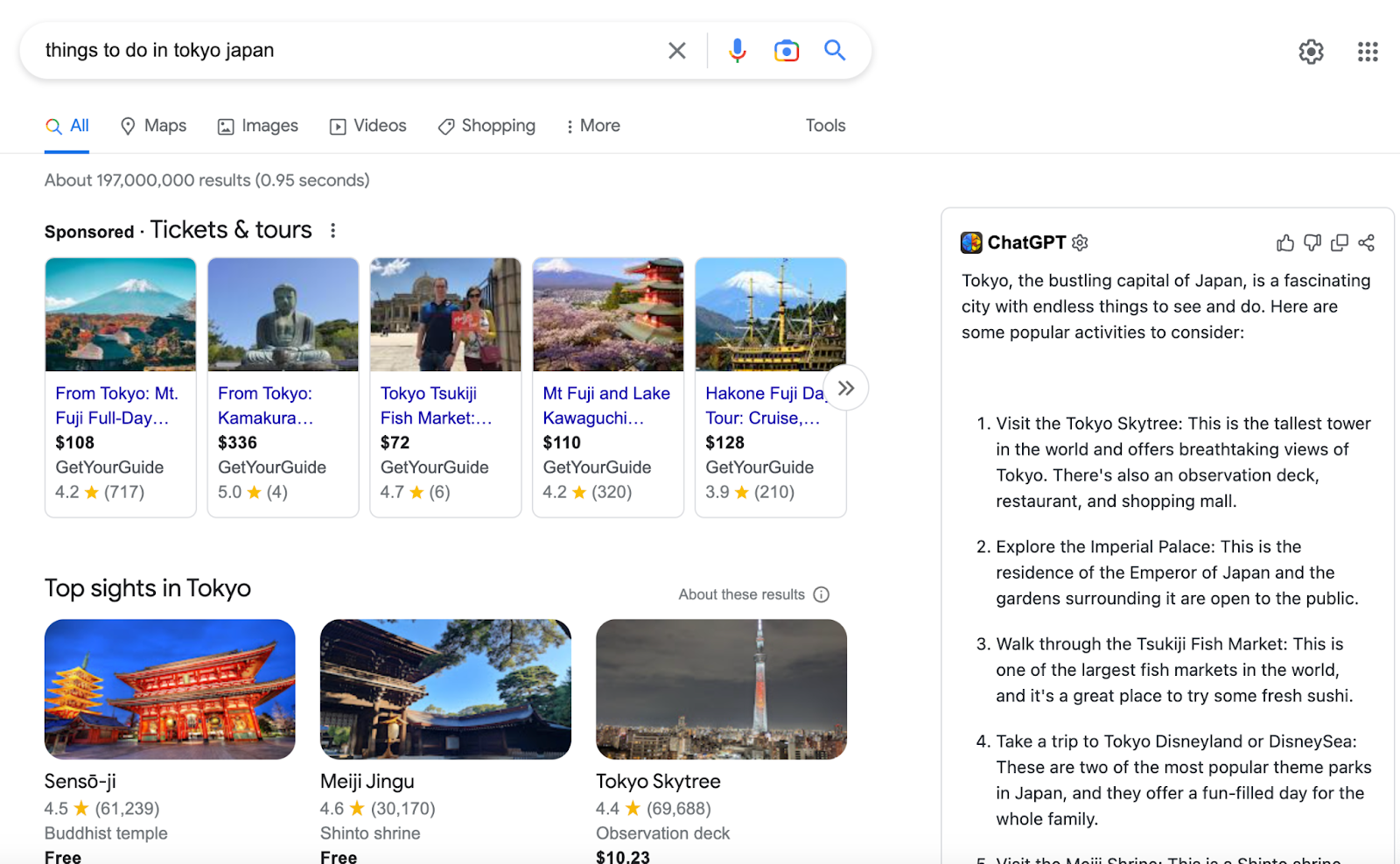
Task: Open the From Tokyo: Kamakura tour link
Action: point(266,406)
